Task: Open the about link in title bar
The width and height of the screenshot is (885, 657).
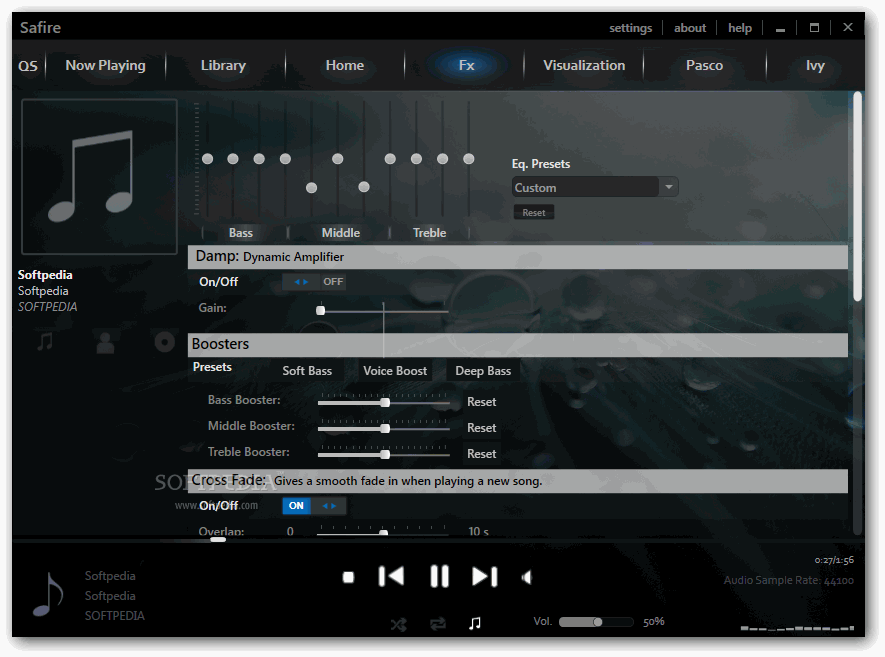Action: point(690,28)
